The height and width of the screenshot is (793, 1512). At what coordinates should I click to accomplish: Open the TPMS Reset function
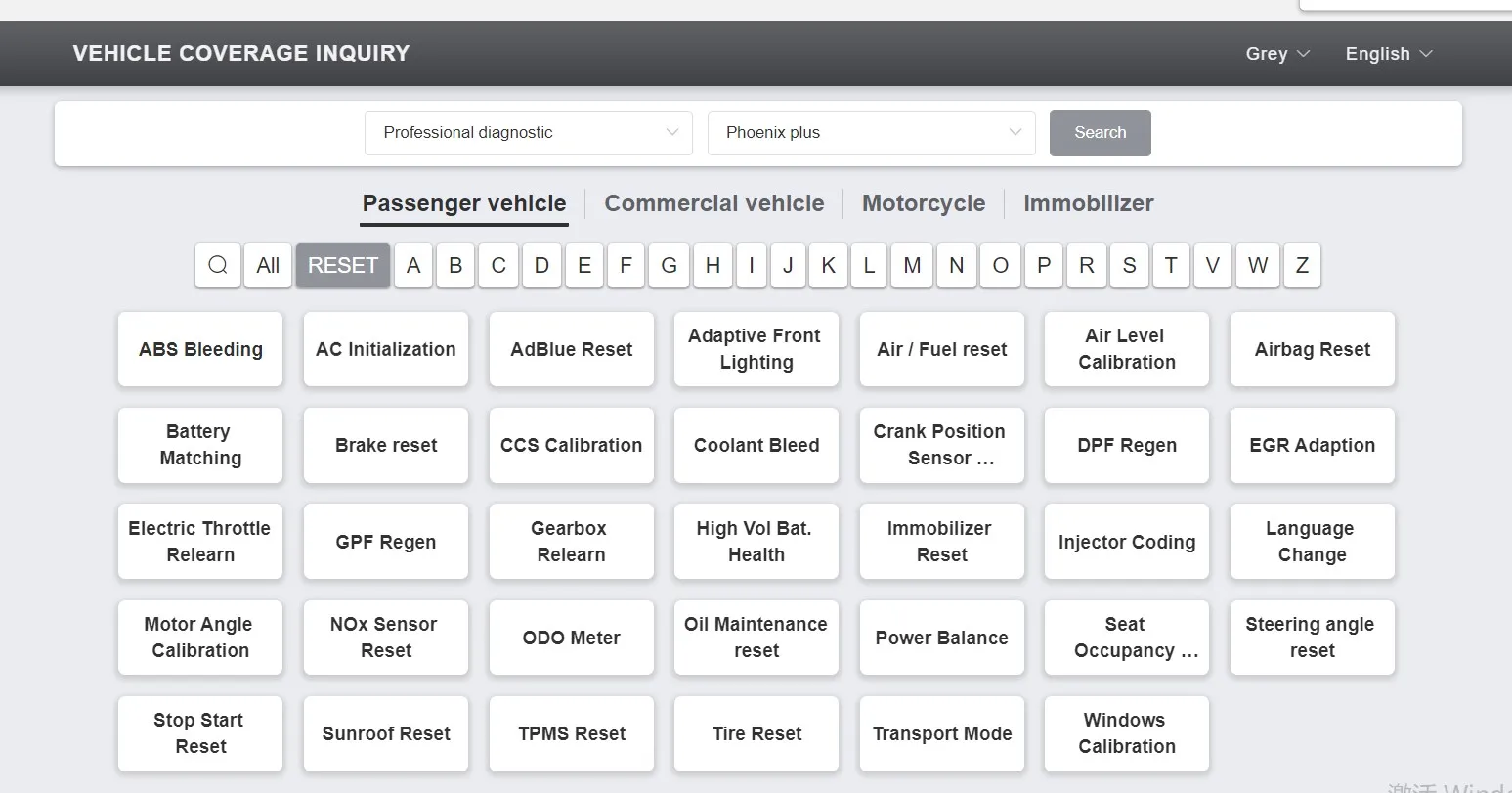(572, 733)
